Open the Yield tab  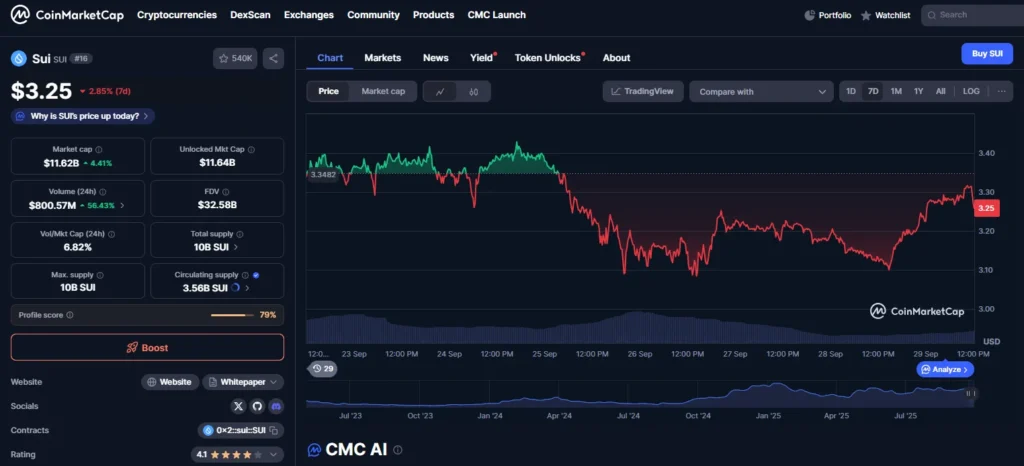pyautogui.click(x=481, y=57)
